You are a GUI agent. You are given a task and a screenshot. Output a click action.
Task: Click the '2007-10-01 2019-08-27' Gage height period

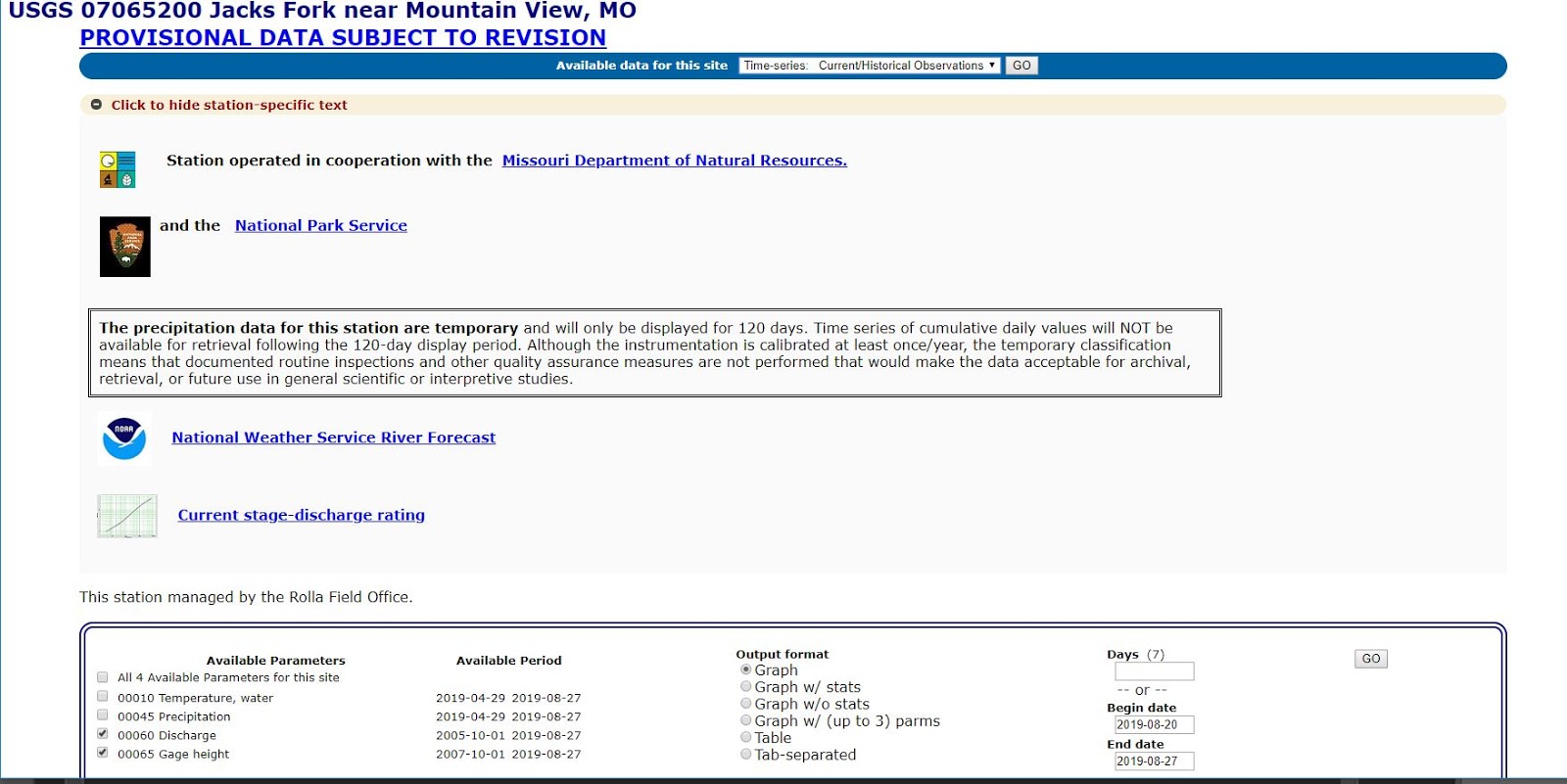tap(508, 755)
